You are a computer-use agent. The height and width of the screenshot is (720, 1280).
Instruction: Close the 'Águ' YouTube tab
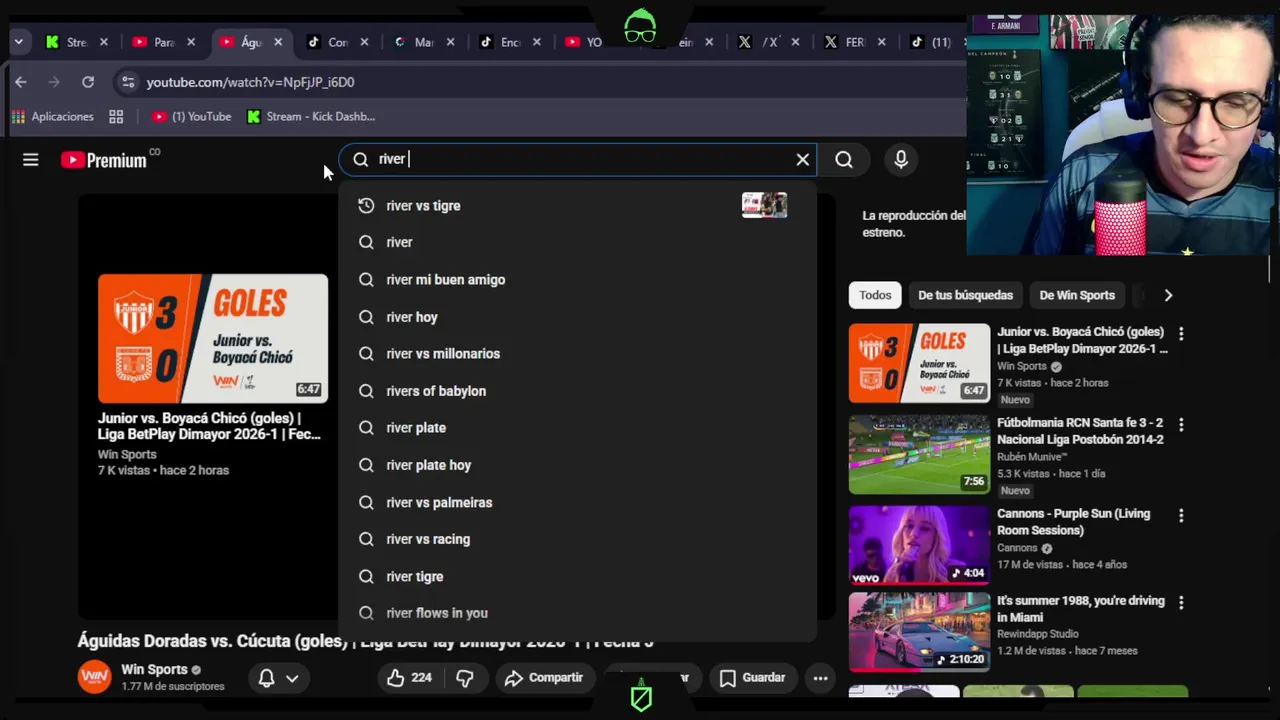click(278, 42)
